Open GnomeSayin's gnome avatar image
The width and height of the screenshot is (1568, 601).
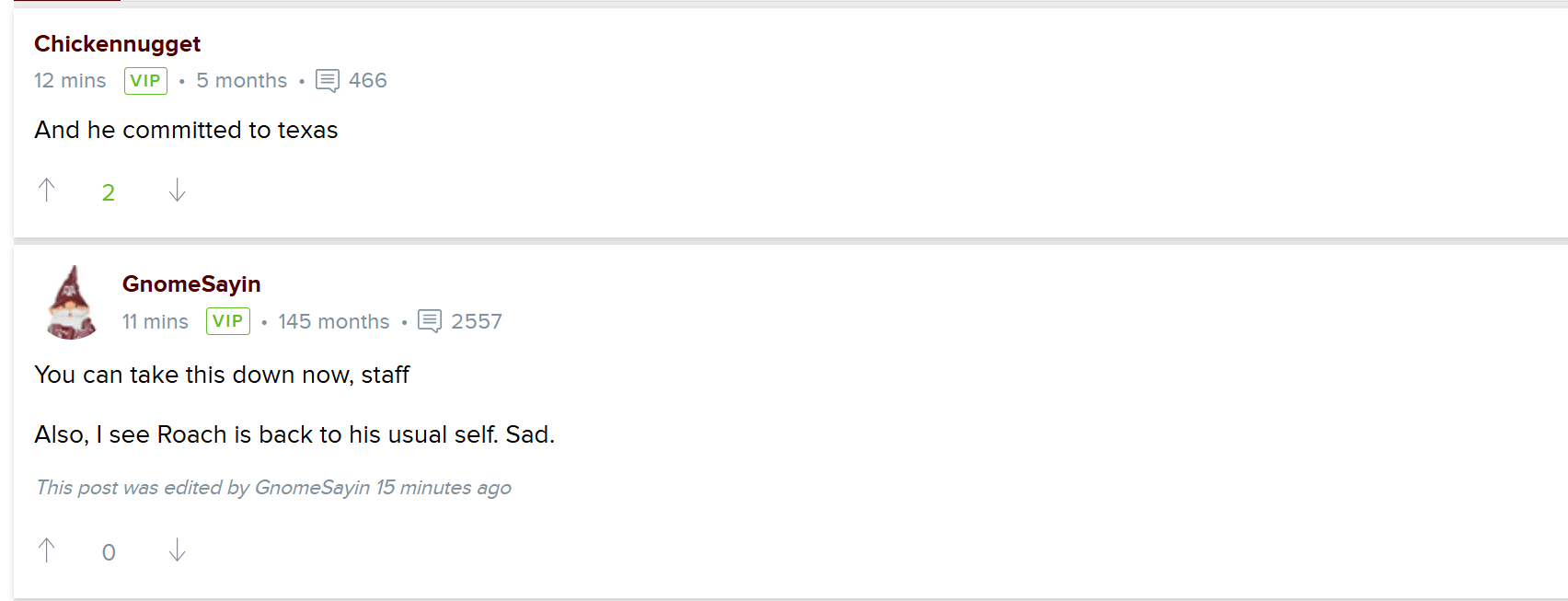pyautogui.click(x=71, y=303)
